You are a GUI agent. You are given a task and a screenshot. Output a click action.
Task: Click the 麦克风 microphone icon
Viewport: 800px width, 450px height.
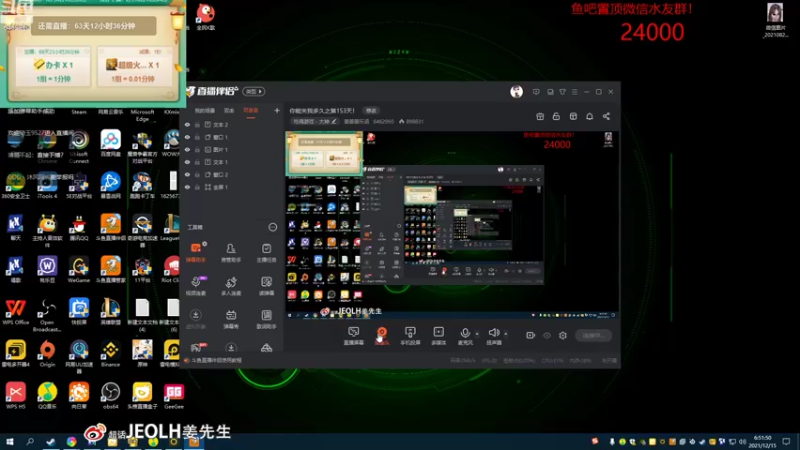pos(465,336)
